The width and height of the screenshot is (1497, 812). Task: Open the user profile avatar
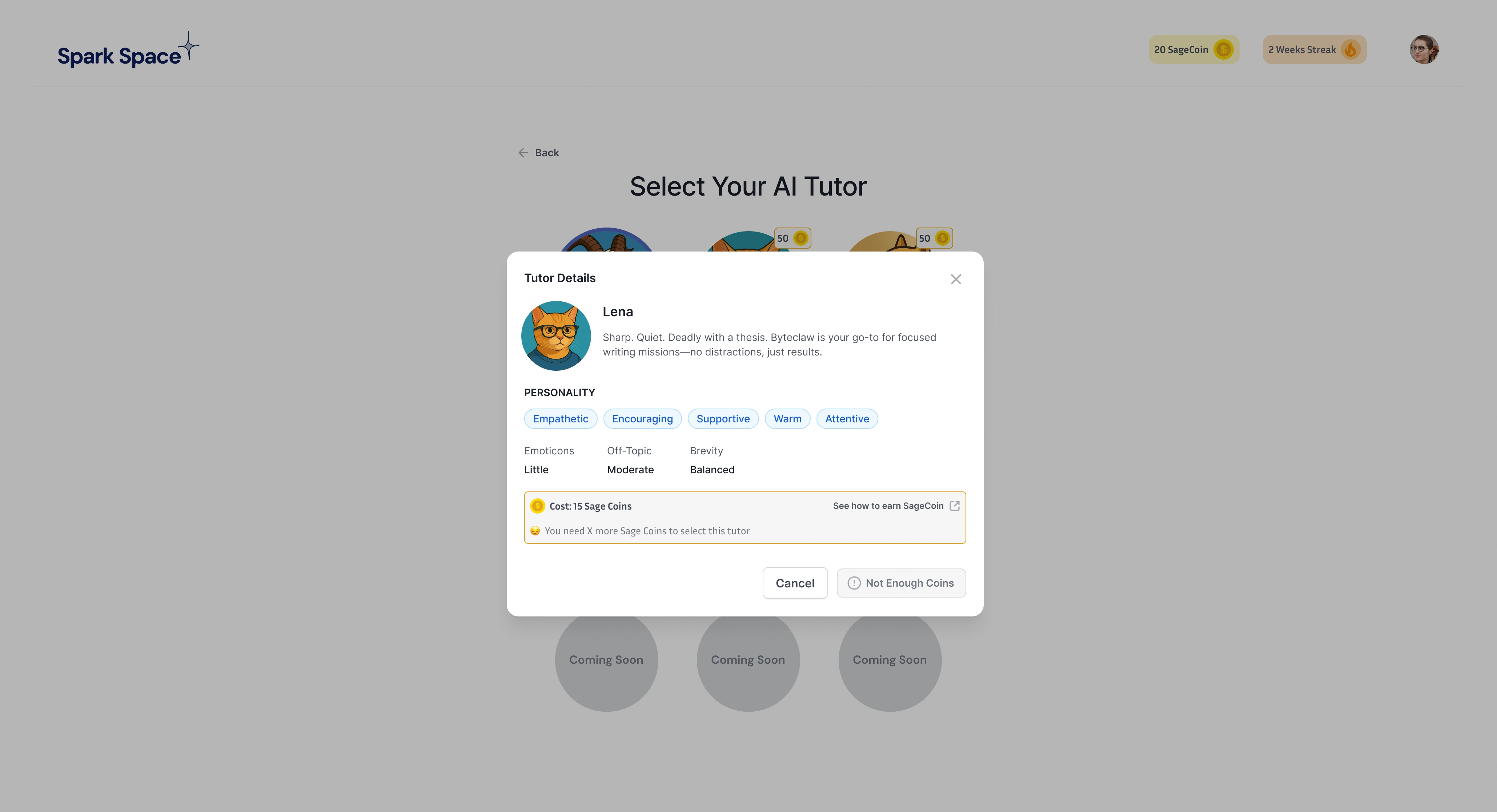pos(1424,49)
